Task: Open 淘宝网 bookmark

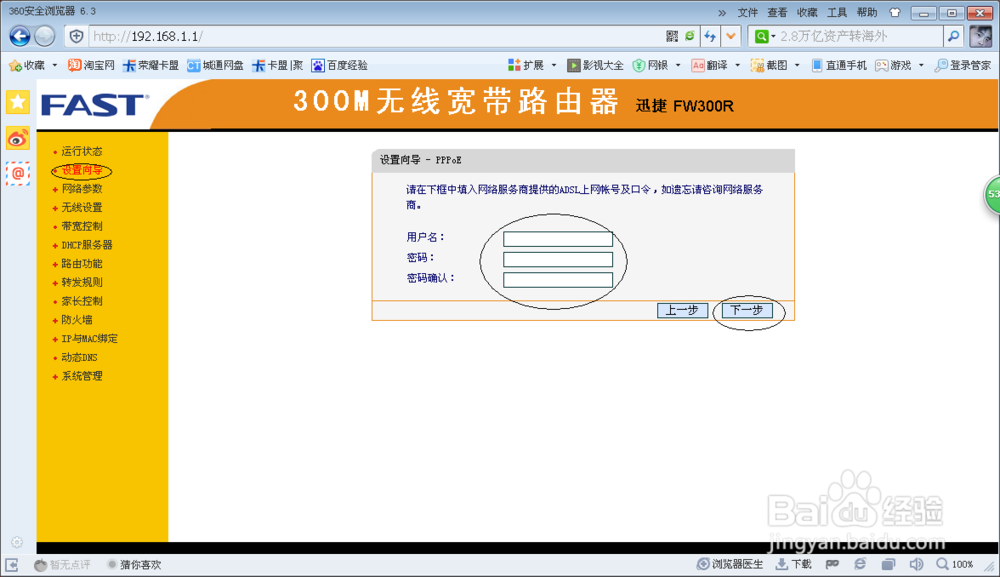Action: point(91,65)
